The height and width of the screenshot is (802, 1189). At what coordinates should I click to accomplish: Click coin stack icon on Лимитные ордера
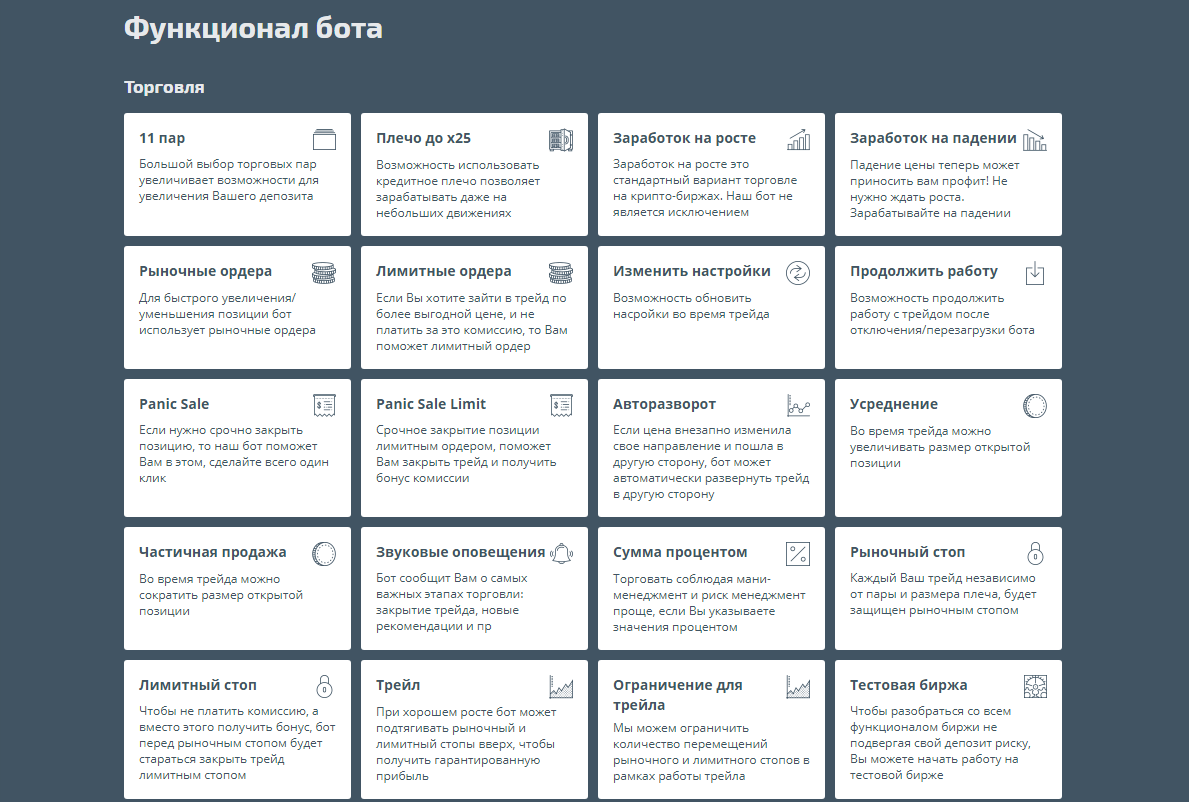[x=560, y=272]
